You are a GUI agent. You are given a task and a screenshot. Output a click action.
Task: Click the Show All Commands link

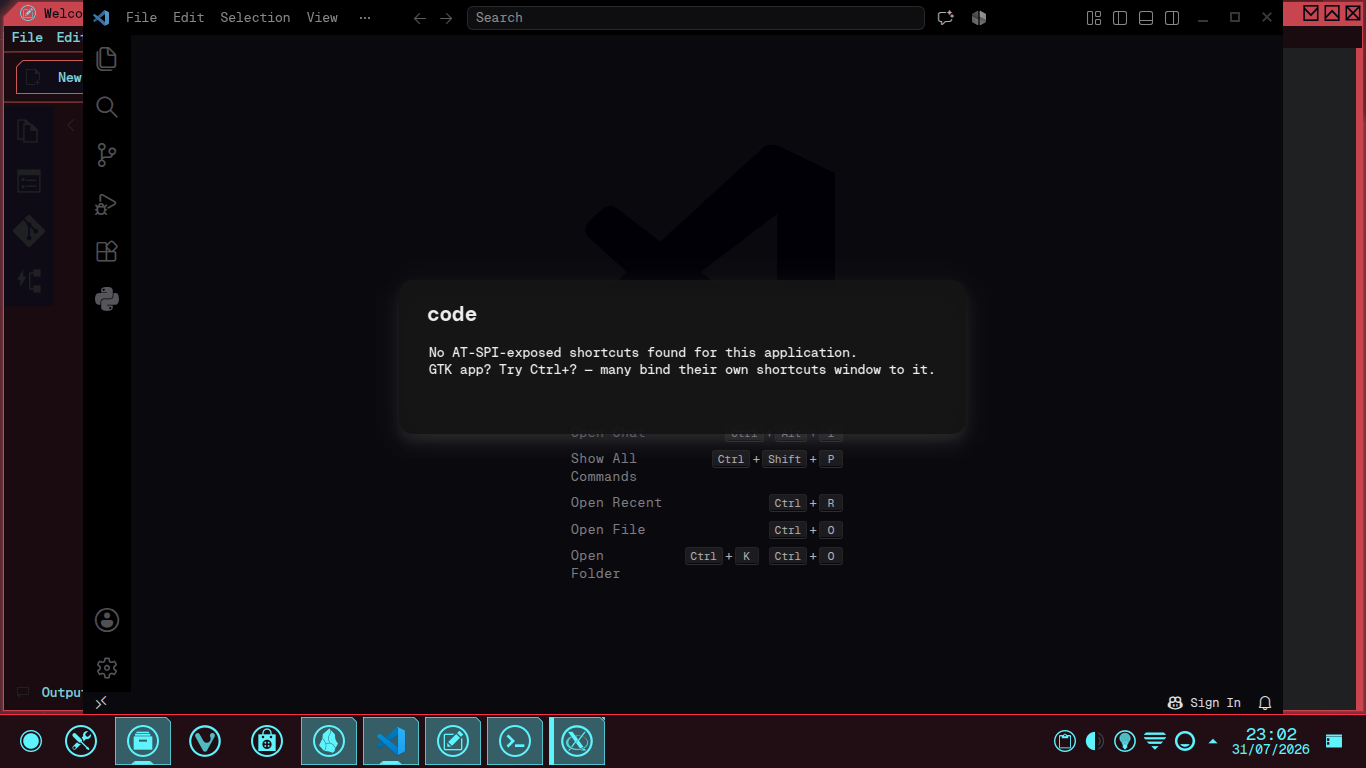[604, 467]
